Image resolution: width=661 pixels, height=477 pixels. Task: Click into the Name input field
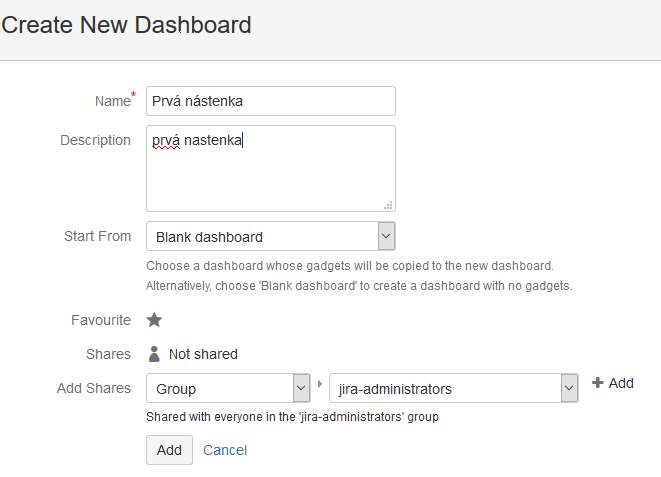tap(271, 101)
